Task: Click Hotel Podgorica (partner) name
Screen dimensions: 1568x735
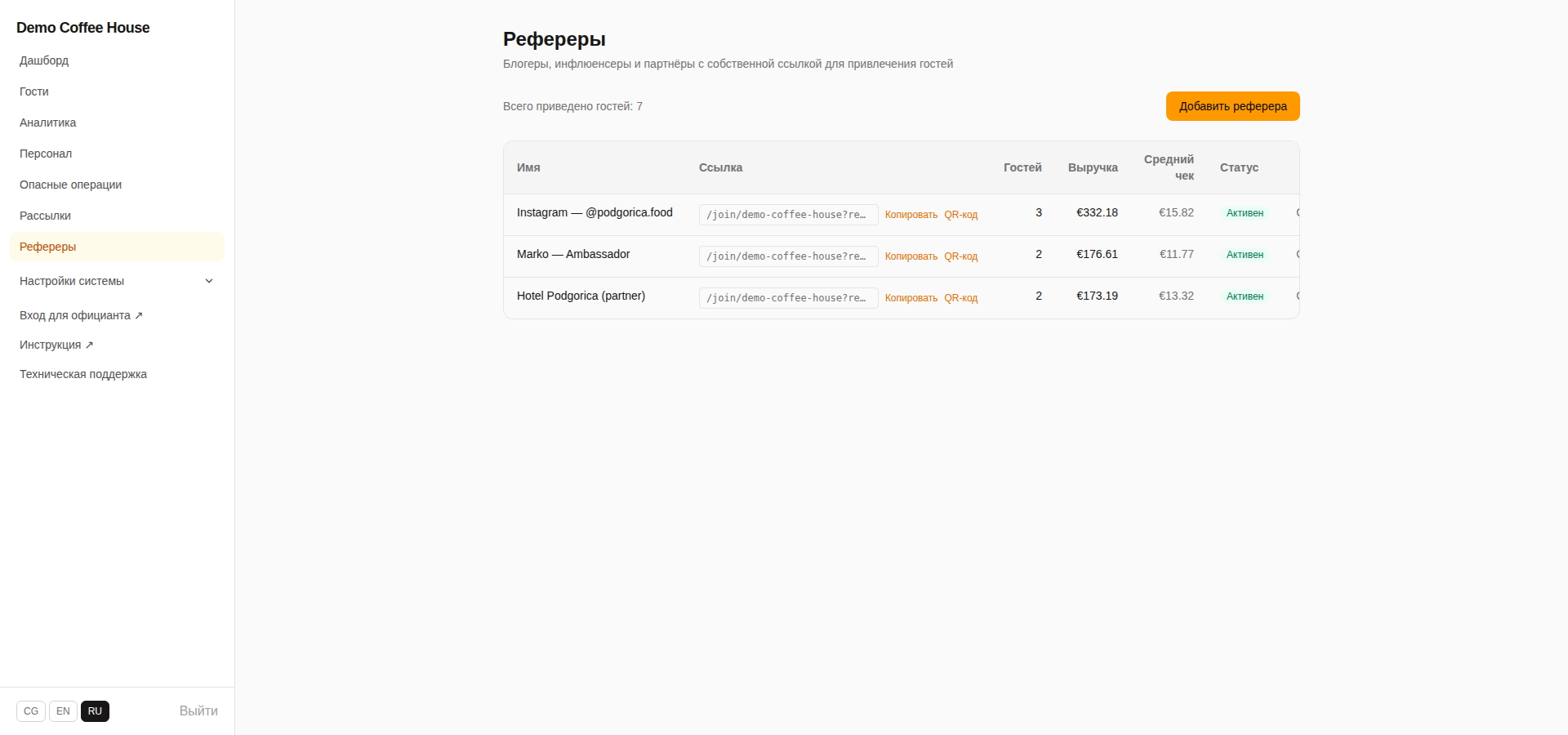Action: pyautogui.click(x=581, y=296)
